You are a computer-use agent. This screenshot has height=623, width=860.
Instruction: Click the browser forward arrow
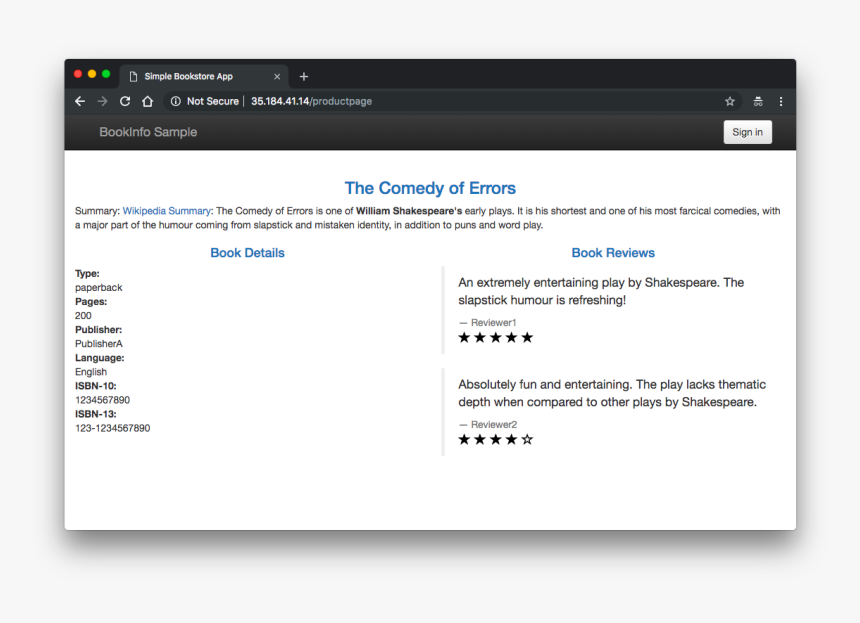tap(102, 101)
